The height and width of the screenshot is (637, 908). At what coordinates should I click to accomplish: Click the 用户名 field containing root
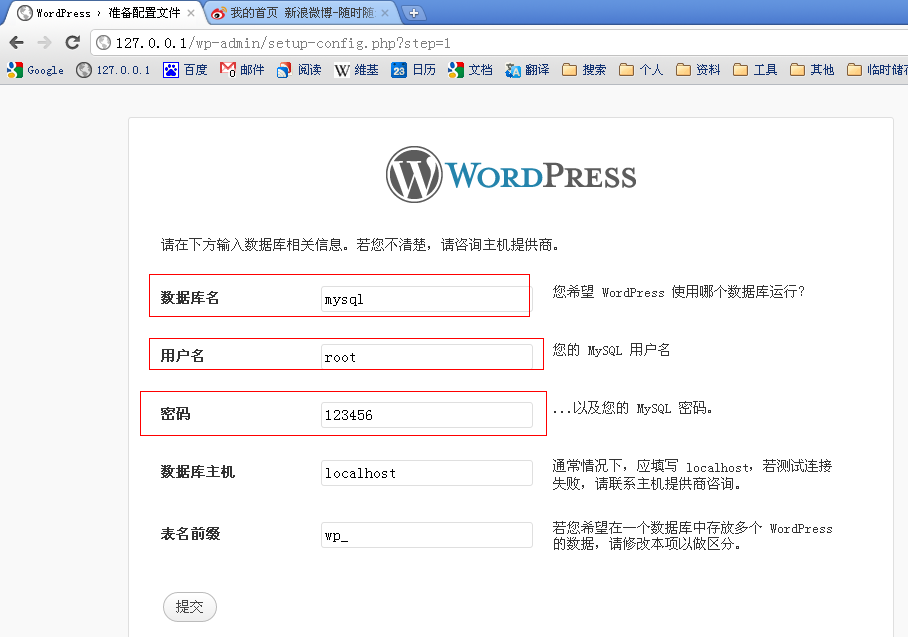click(426, 357)
